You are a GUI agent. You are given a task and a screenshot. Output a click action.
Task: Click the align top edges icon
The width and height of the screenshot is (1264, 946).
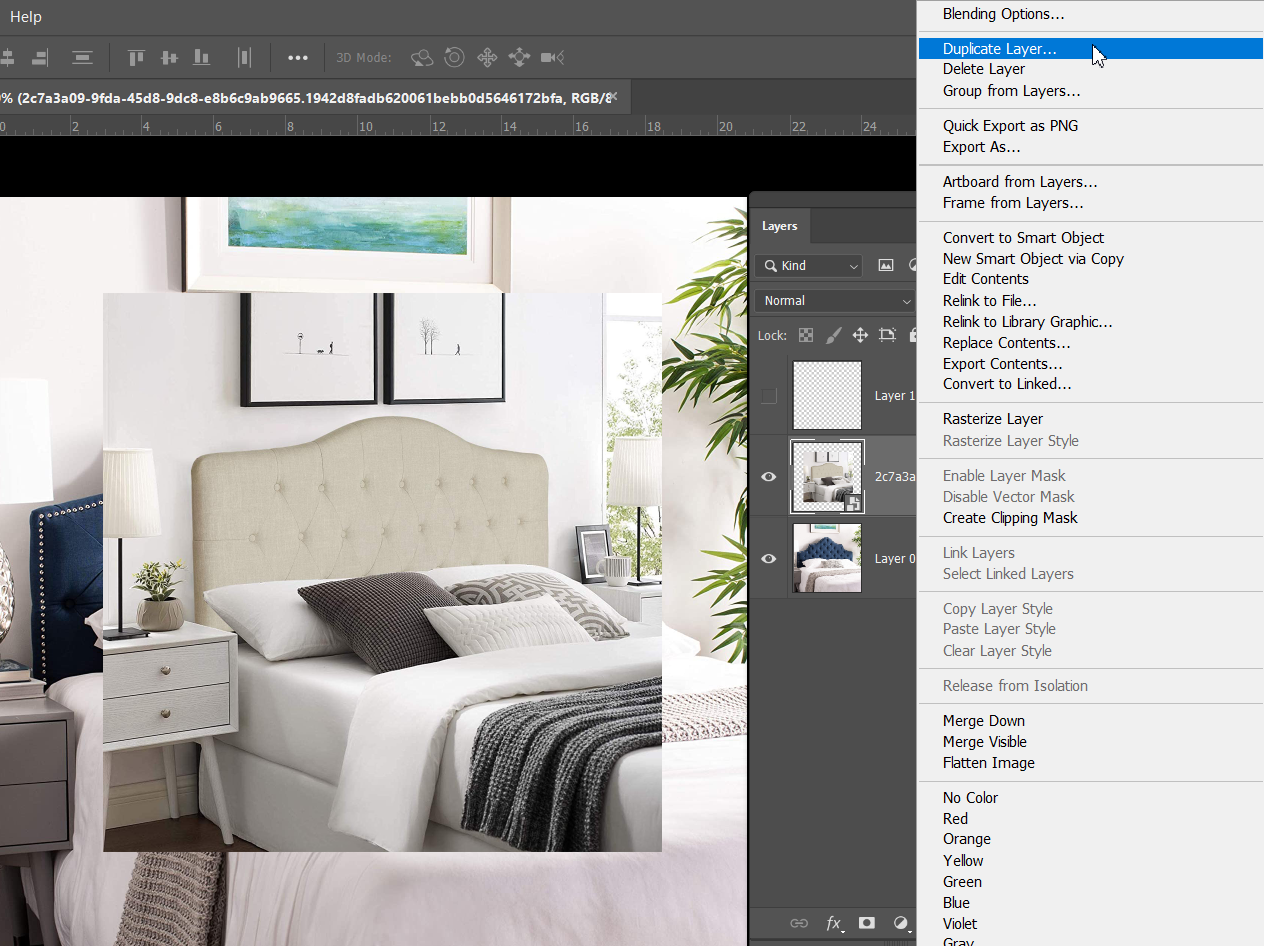[137, 57]
